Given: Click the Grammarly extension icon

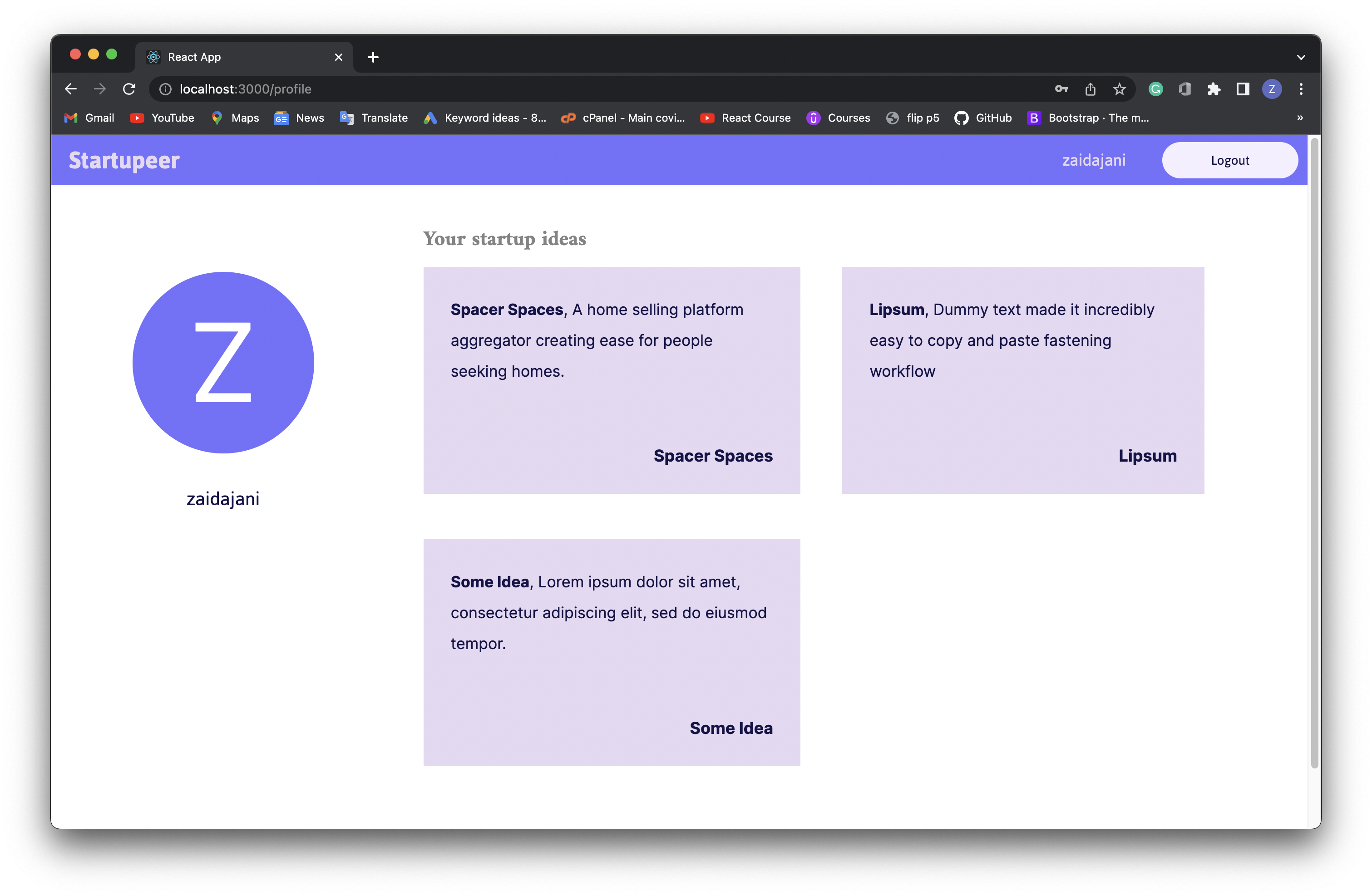Looking at the screenshot, I should click(x=1155, y=89).
